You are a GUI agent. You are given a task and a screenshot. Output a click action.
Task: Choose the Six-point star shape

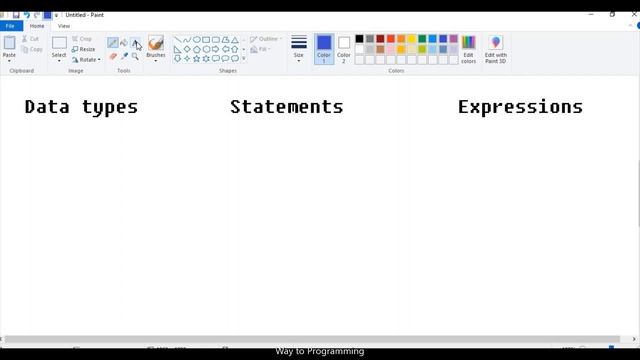pyautogui.click(x=206, y=58)
